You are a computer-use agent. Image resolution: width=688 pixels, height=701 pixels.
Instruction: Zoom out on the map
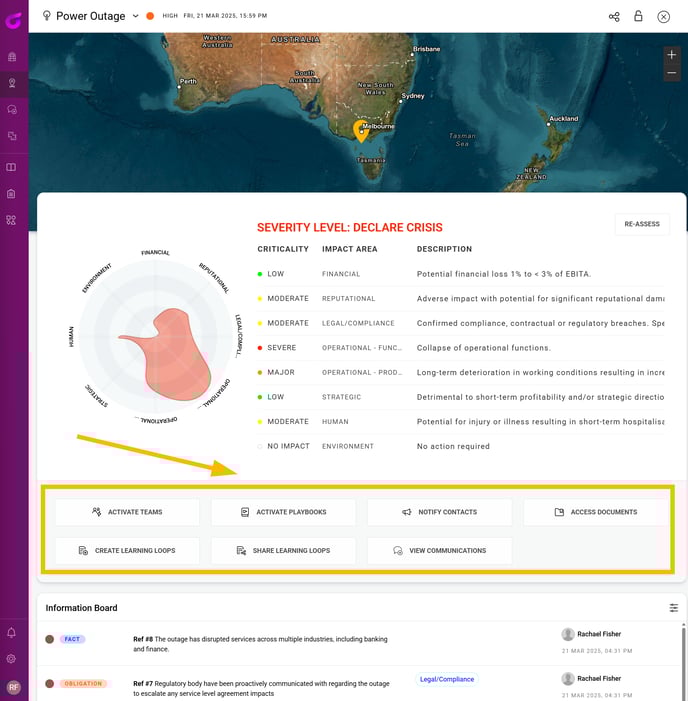pyautogui.click(x=671, y=73)
